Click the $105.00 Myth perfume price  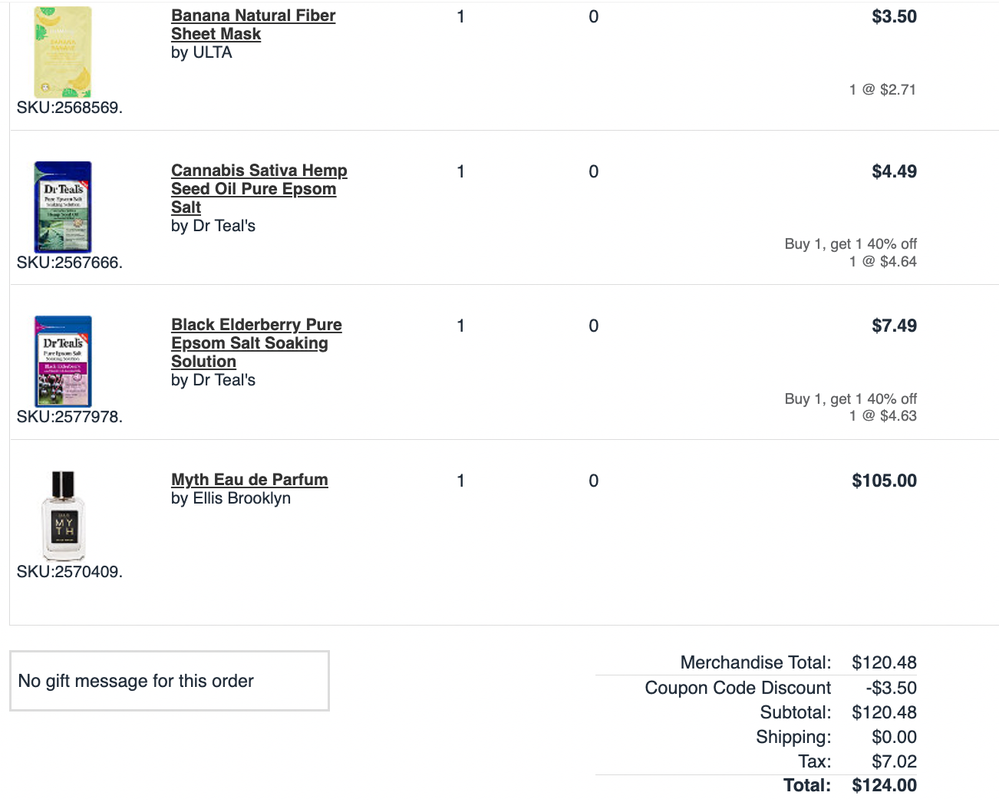coord(884,481)
